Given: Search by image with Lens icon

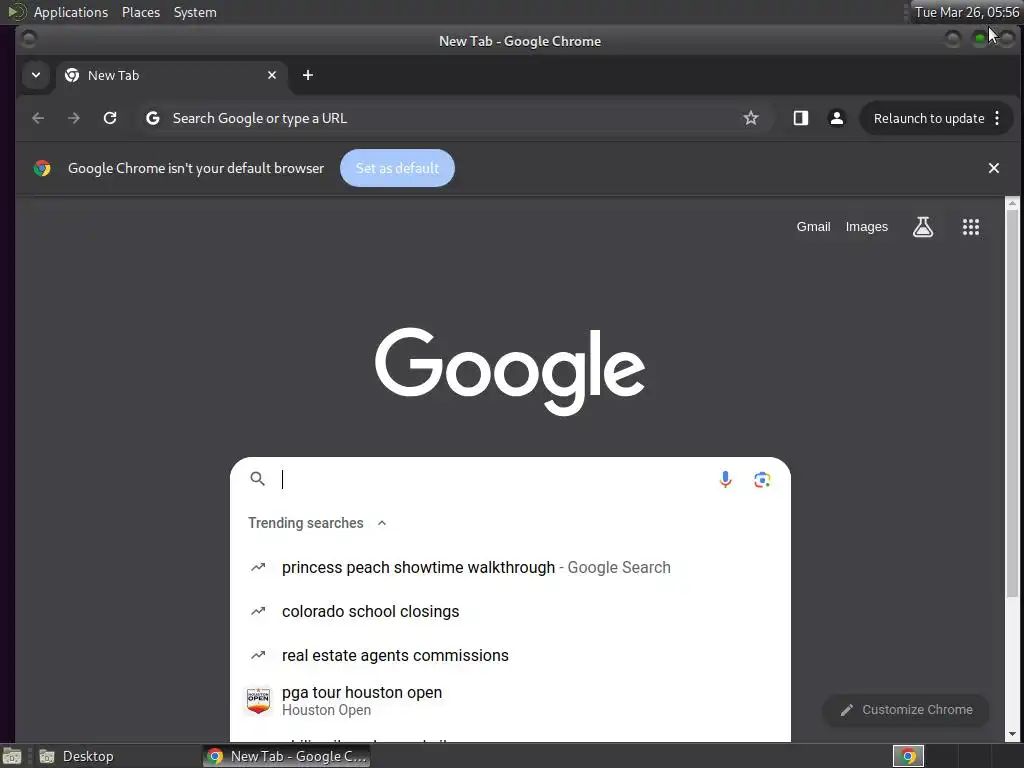Looking at the screenshot, I should click(762, 479).
